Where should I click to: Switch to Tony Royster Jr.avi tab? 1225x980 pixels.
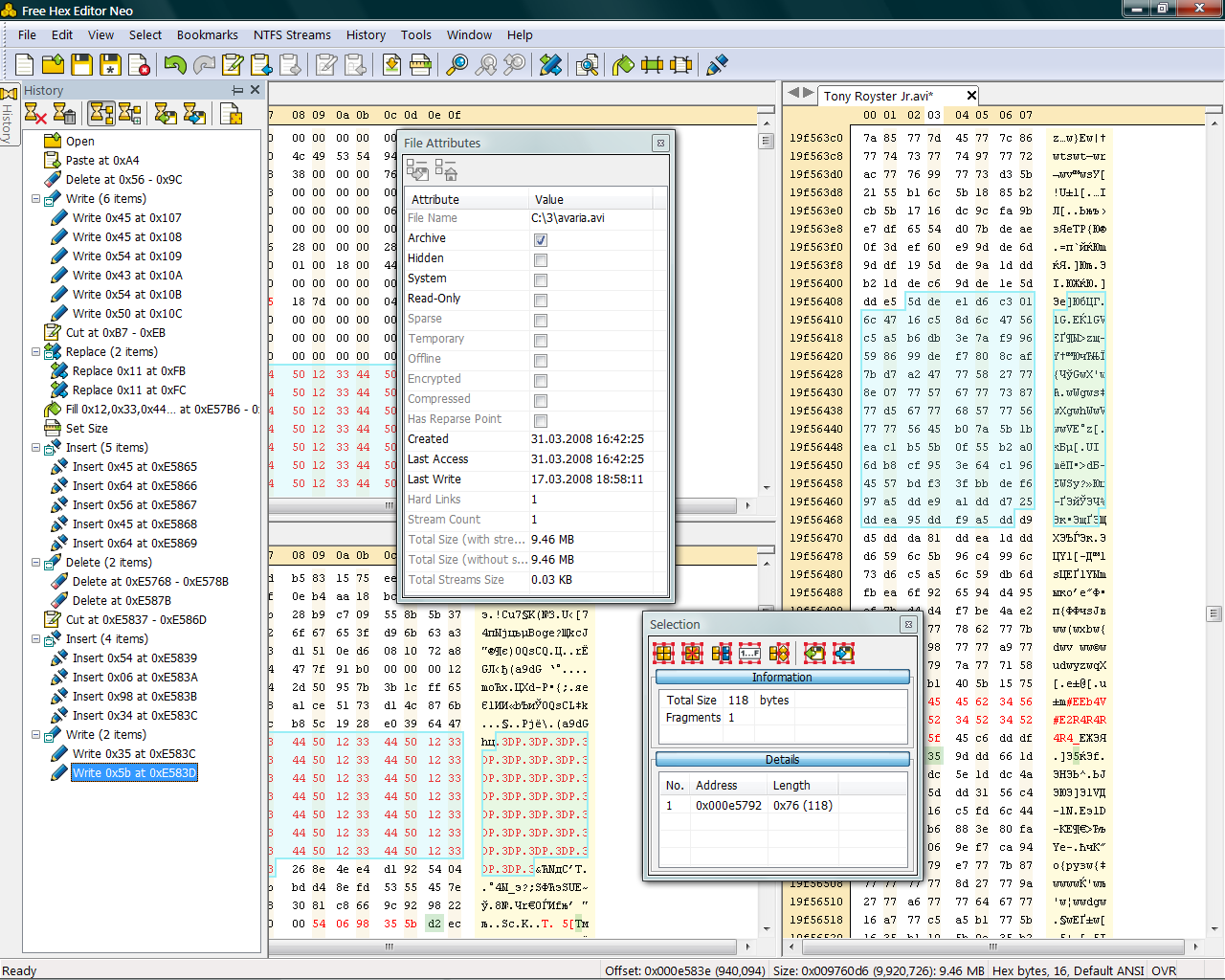[x=878, y=96]
